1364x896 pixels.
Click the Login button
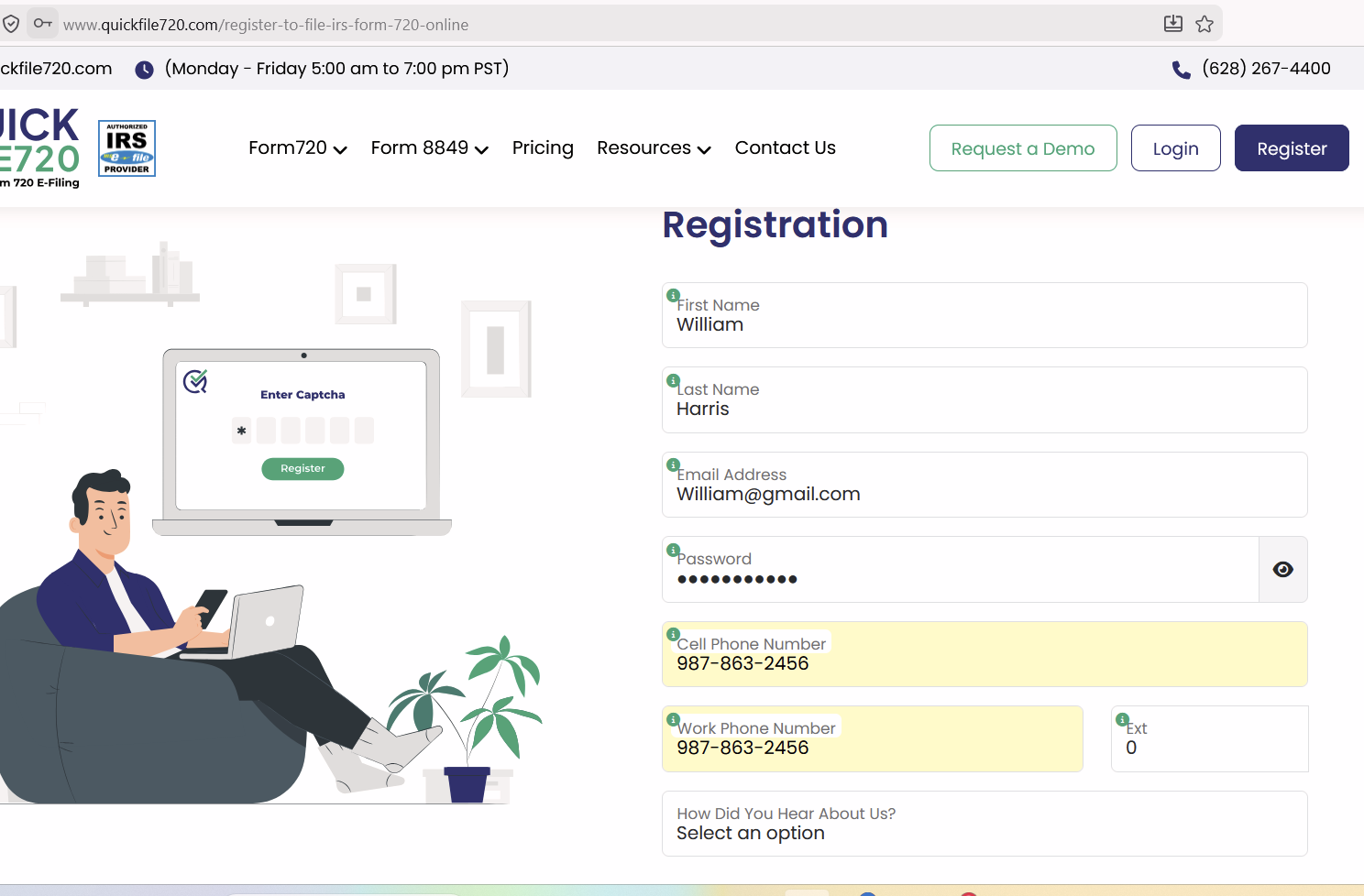click(x=1176, y=148)
